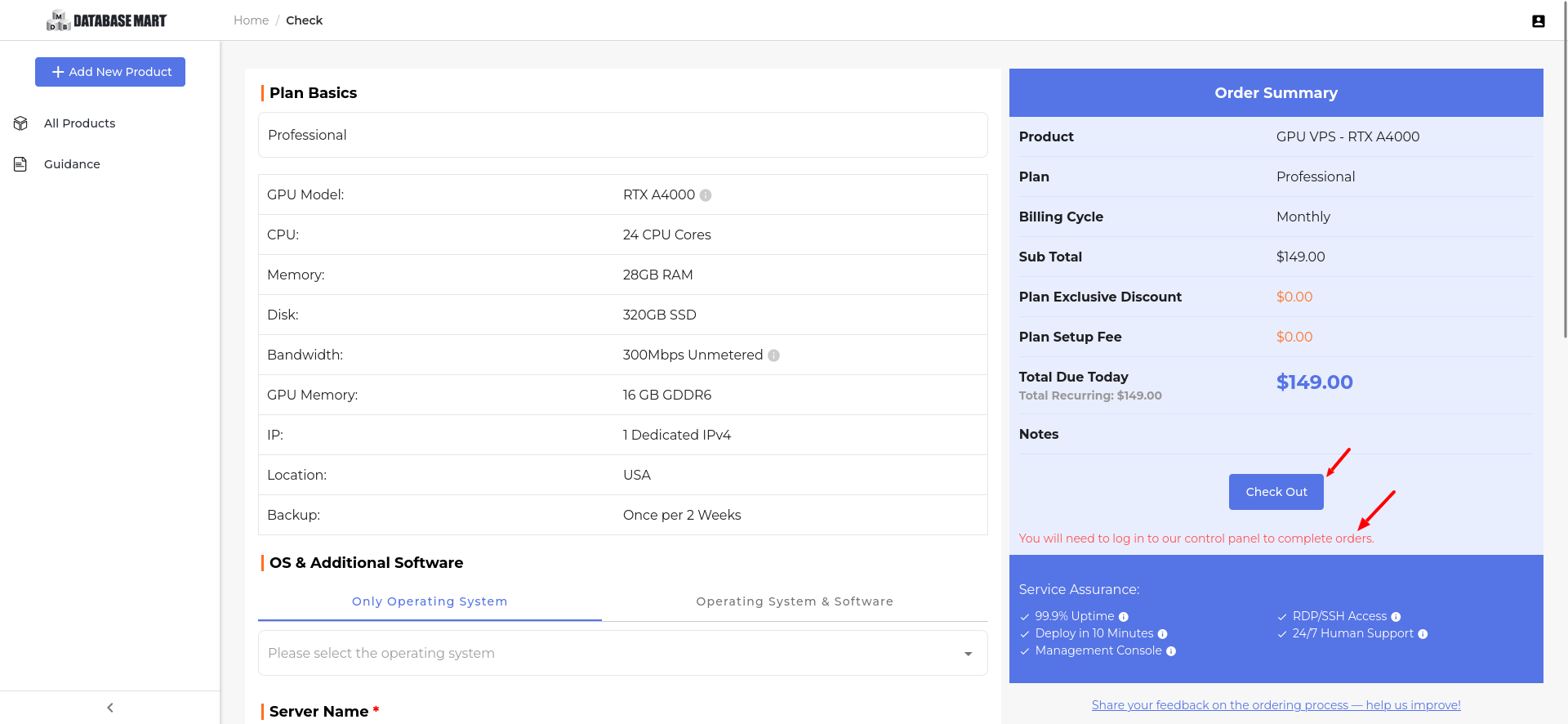The width and height of the screenshot is (1568, 724).
Task: Click the Check breadcrumb
Action: coord(304,20)
